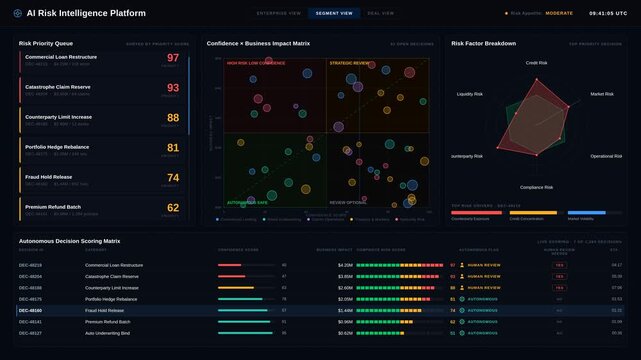Click the human review person icon for DEC-48219
641x360 pixels.
[462, 265]
